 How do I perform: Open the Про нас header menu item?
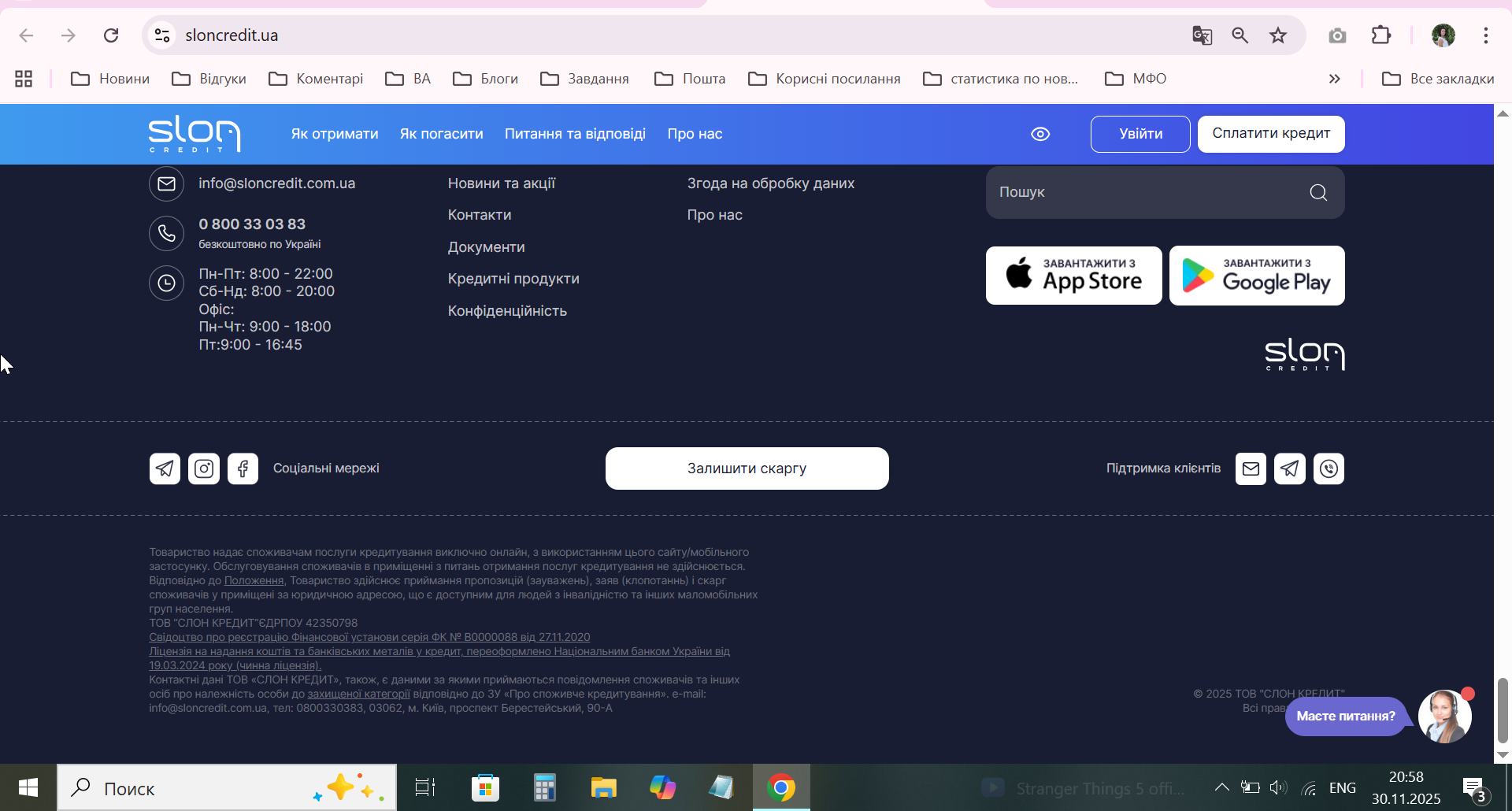pos(695,134)
